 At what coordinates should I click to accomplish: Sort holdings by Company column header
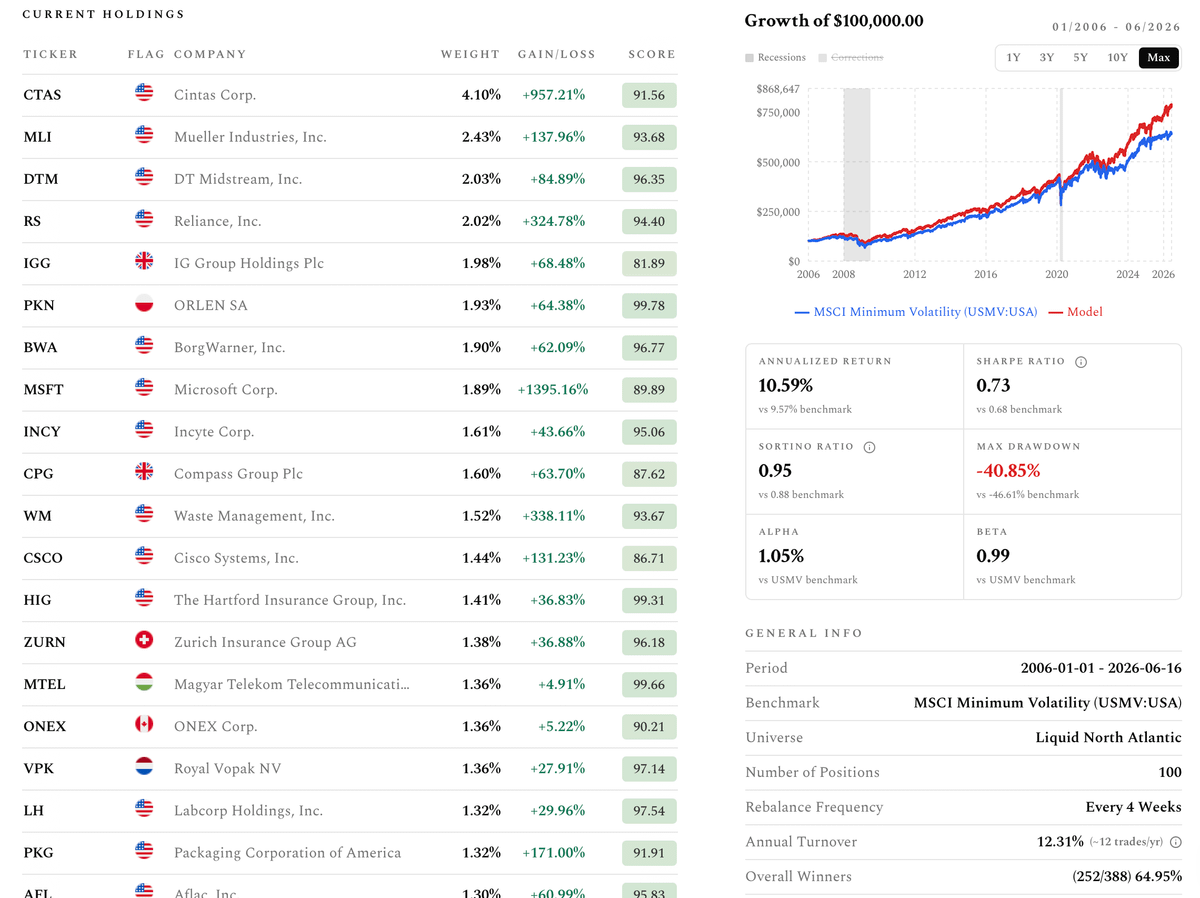[x=210, y=54]
